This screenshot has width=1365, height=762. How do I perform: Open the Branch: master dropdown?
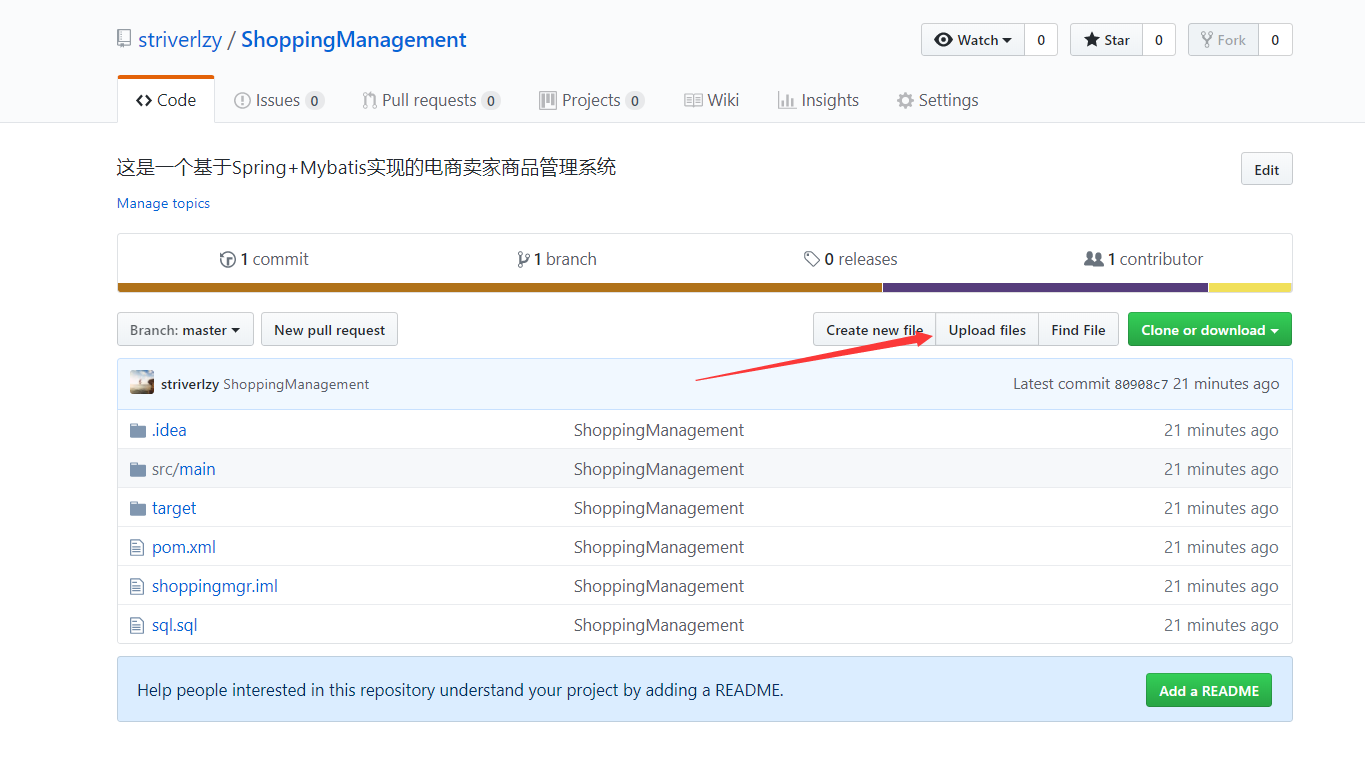[185, 330]
